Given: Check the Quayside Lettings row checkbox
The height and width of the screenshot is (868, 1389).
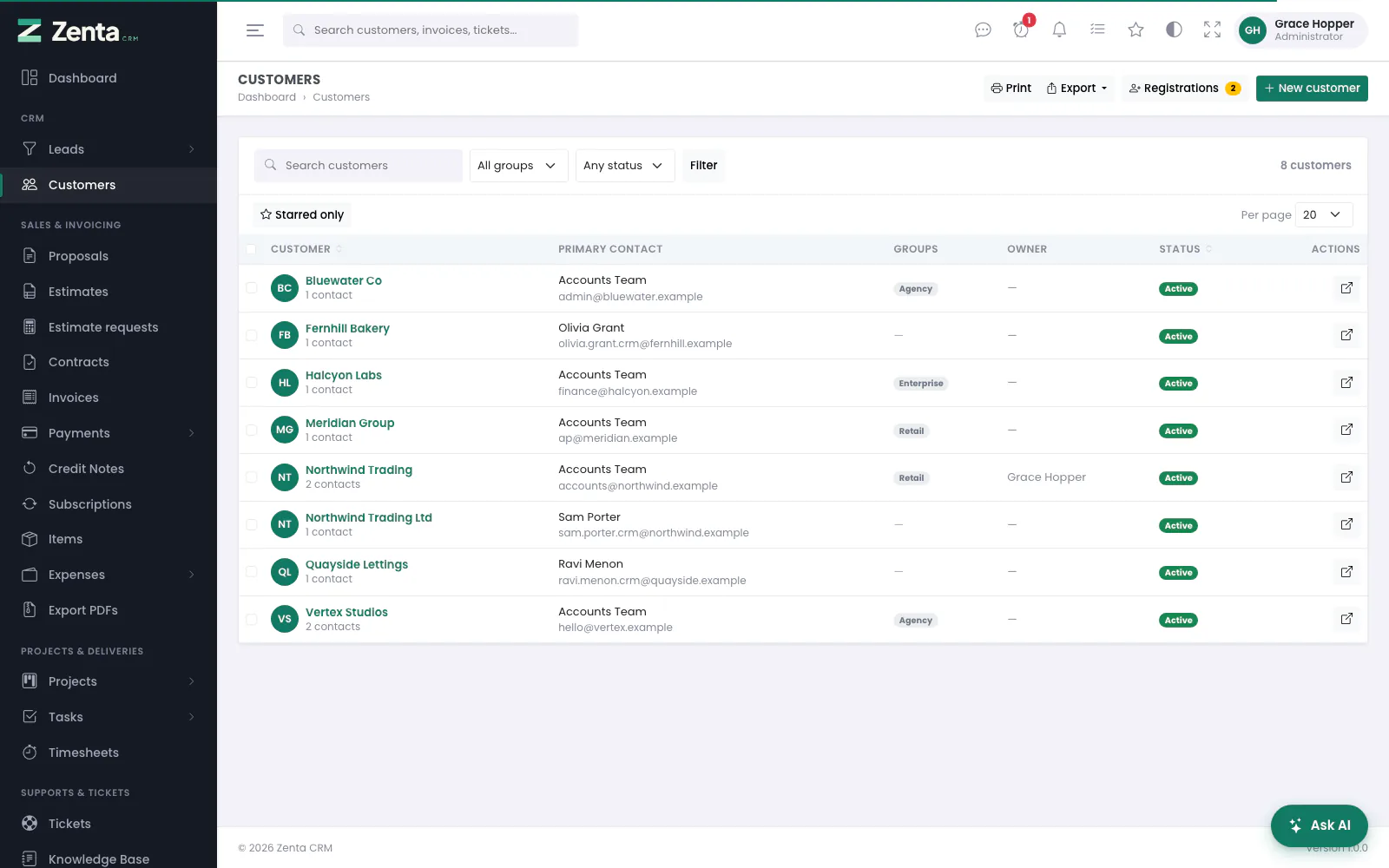Looking at the screenshot, I should (251, 572).
